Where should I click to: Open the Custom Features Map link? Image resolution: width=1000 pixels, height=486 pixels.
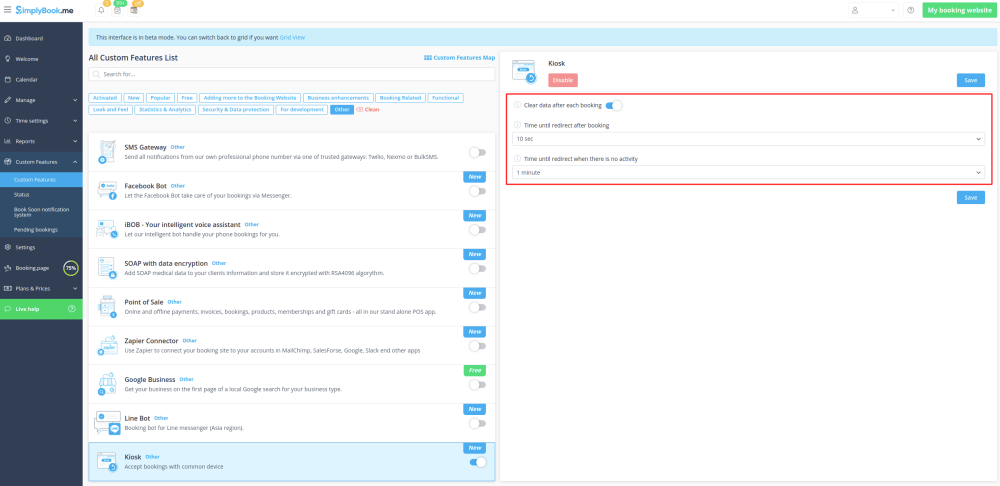pyautogui.click(x=459, y=58)
